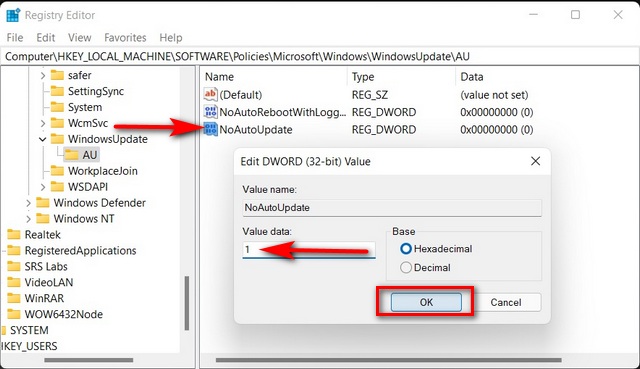This screenshot has width=640, height=369.
Task: Expand the safer key
Action: (43, 76)
